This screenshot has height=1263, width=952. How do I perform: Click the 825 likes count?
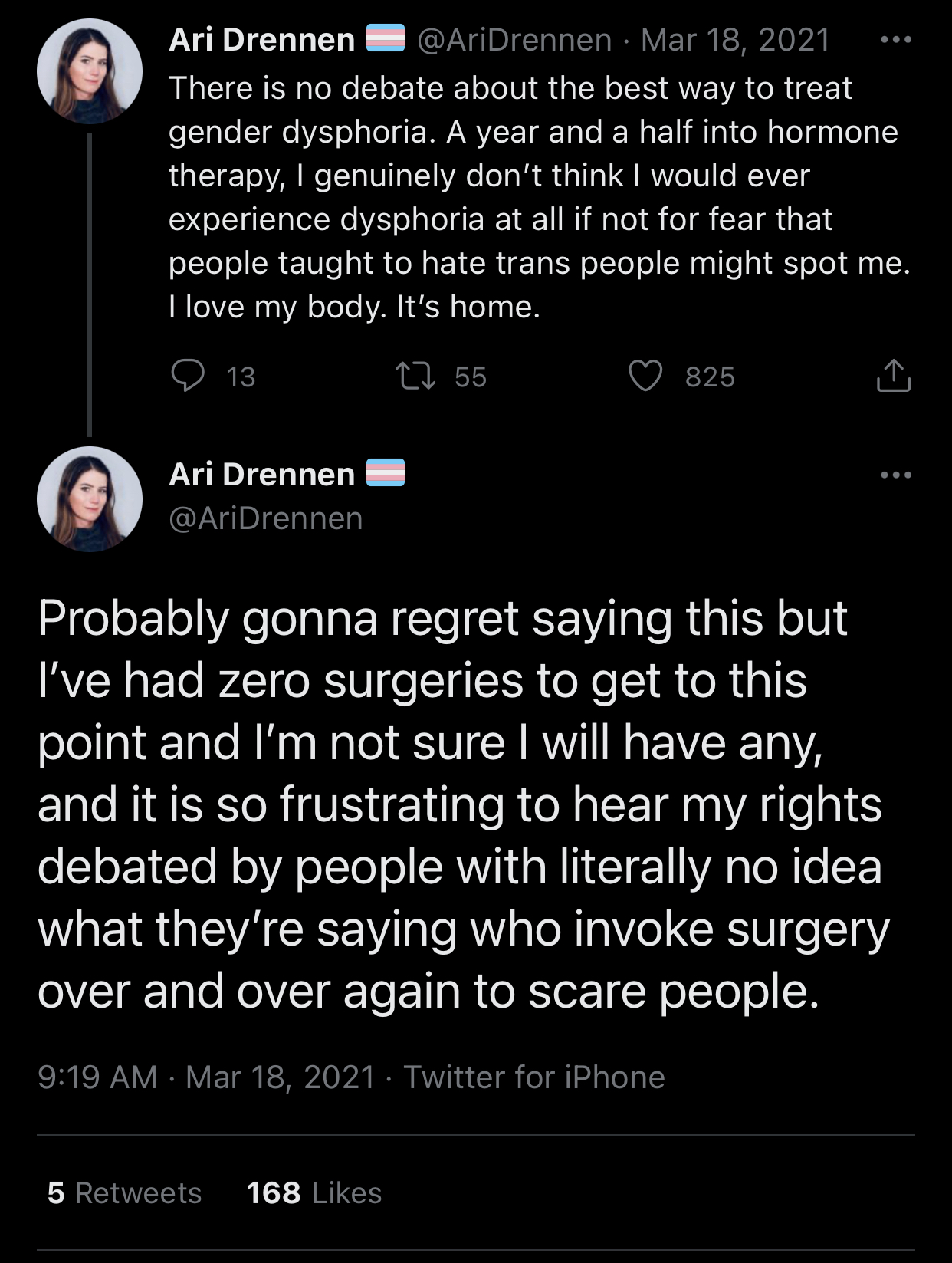710,377
